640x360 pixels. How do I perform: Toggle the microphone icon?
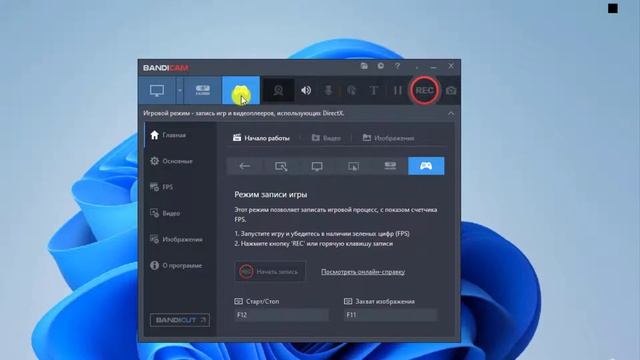pyautogui.click(x=328, y=90)
